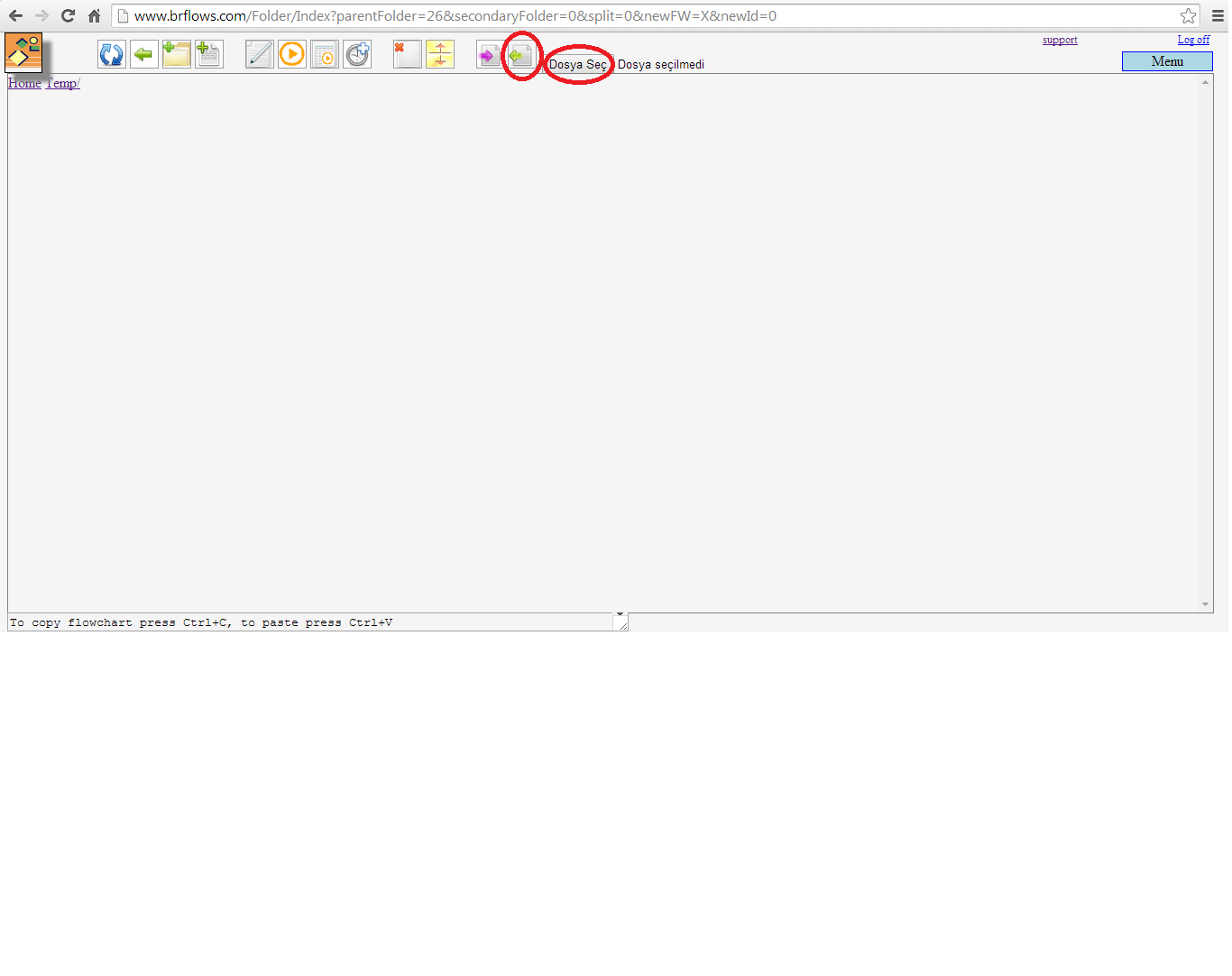Screen dimensions: 1232x976
Task: Open the support link
Action: point(1060,40)
